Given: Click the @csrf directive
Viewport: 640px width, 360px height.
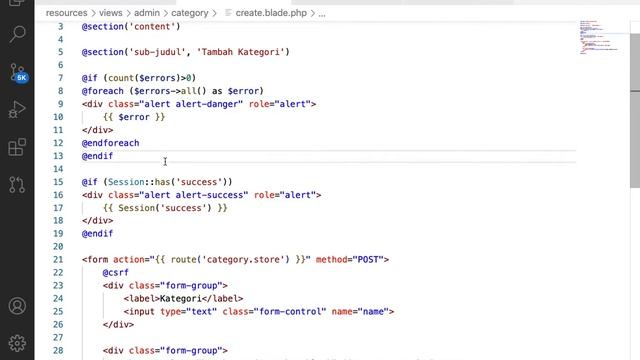Looking at the screenshot, I should tap(116, 272).
